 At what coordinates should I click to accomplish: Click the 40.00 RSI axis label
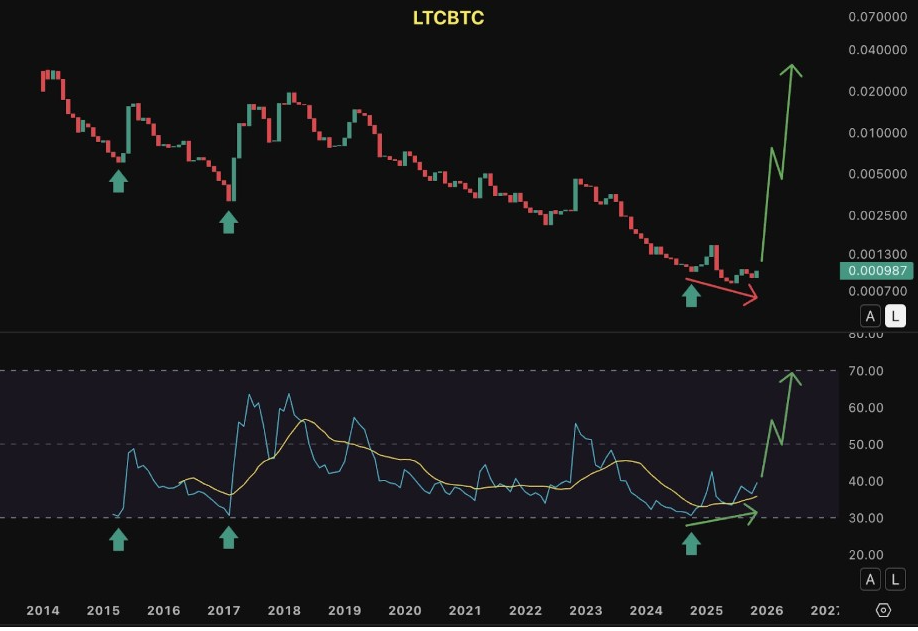(866, 481)
